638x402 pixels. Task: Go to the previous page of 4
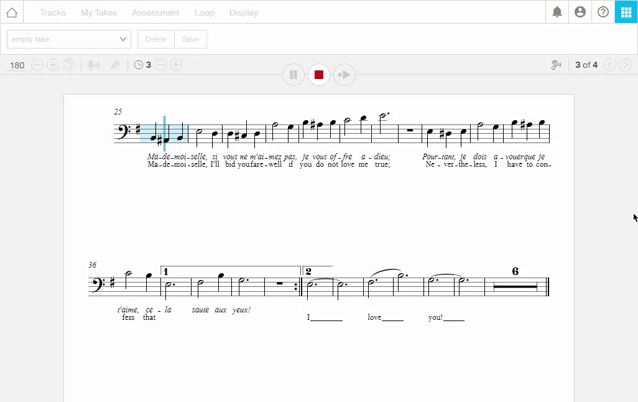pyautogui.click(x=610, y=65)
